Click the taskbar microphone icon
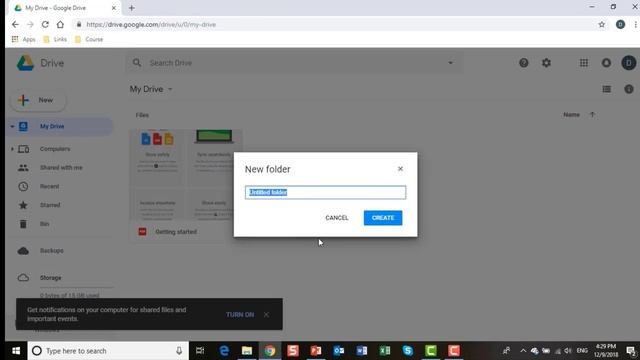This screenshot has width=640, height=360. tap(179, 351)
